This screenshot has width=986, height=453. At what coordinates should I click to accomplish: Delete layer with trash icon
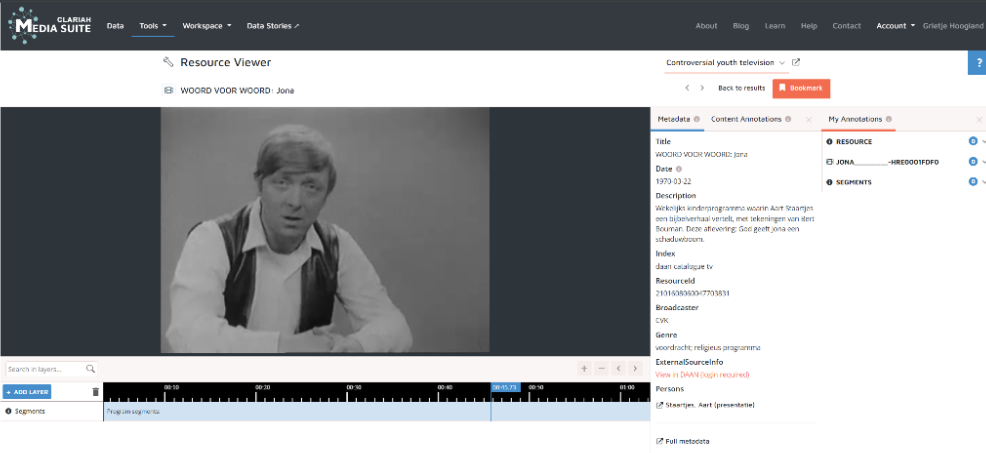[96, 392]
